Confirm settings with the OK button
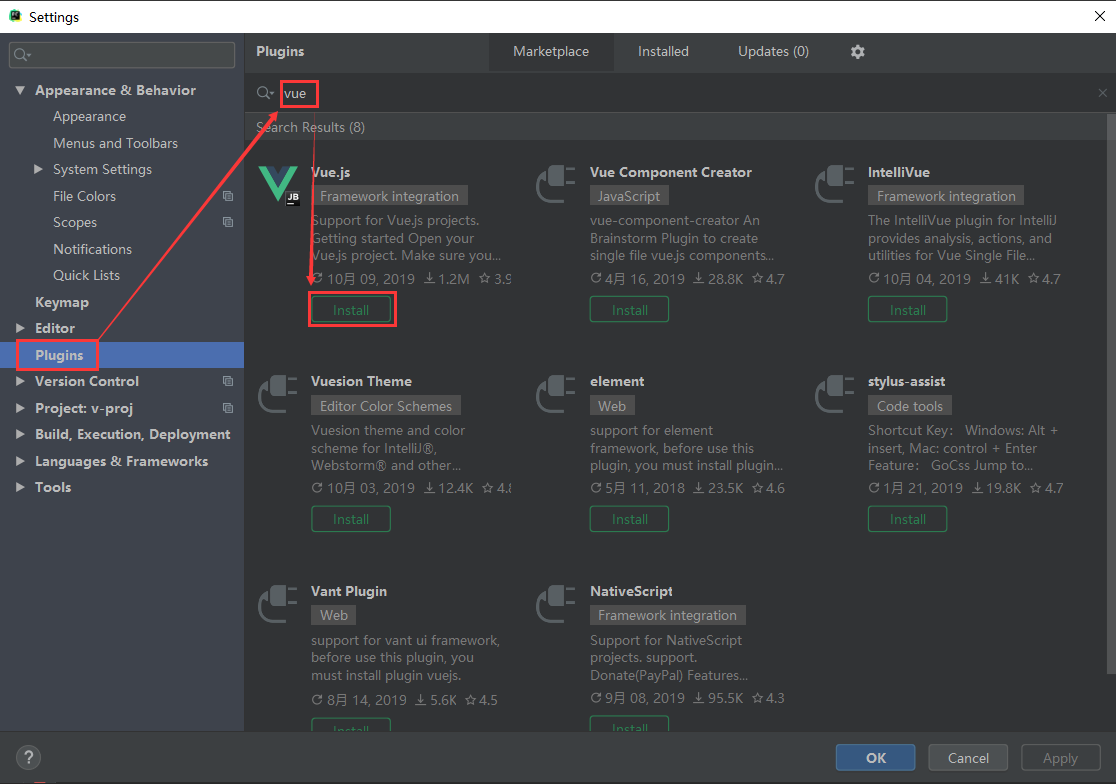This screenshot has height=784, width=1116. click(875, 758)
